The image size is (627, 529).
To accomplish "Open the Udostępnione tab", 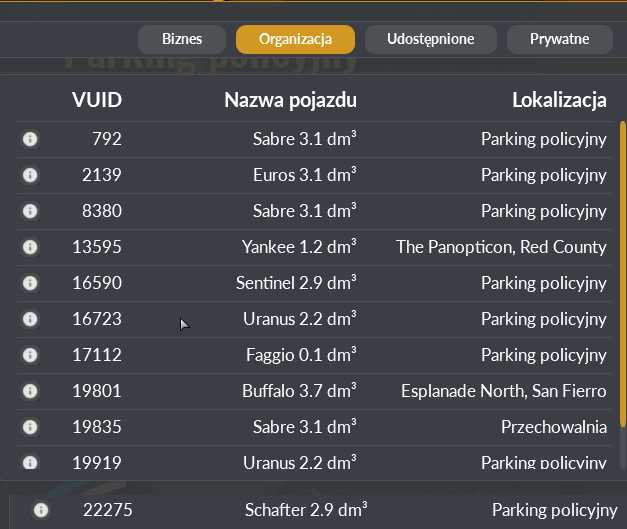I will coord(431,39).
